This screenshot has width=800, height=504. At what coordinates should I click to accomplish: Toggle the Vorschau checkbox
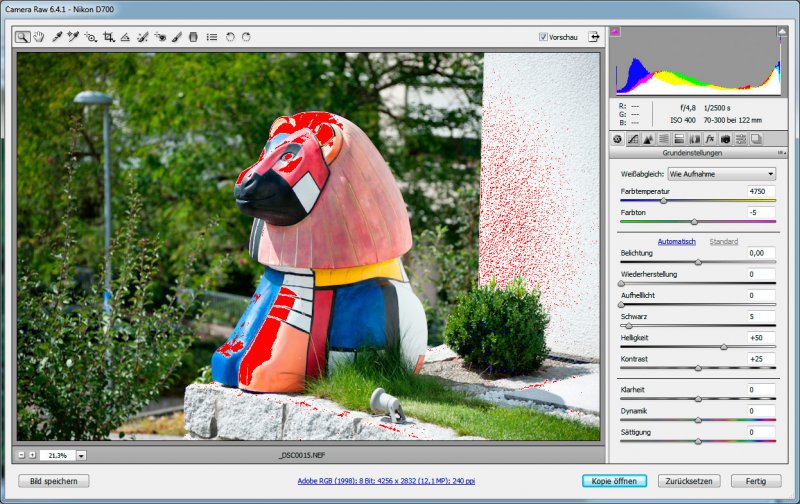coord(543,37)
